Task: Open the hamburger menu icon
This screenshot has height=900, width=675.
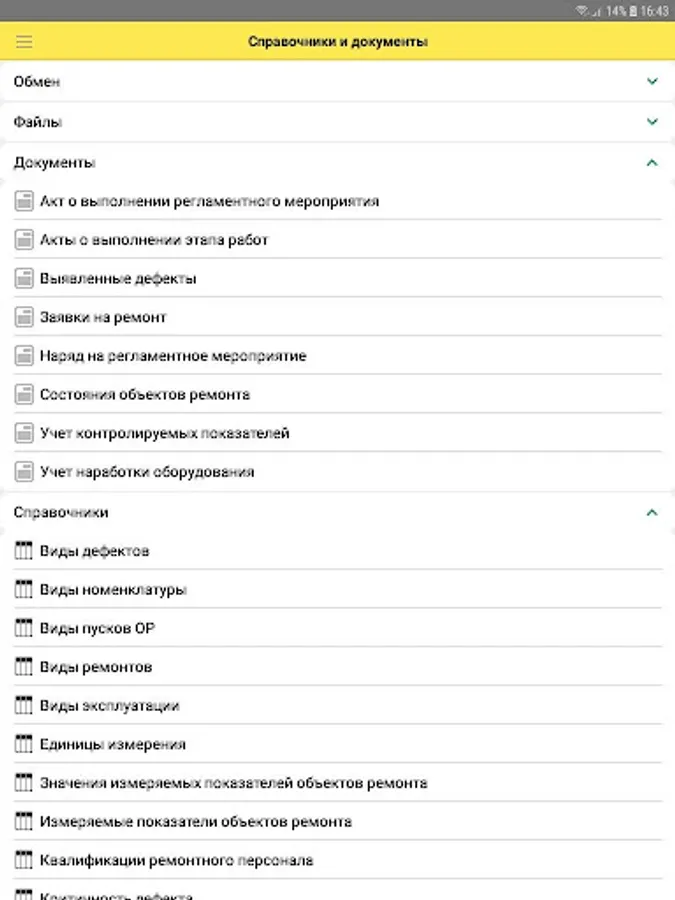Action: [25, 42]
